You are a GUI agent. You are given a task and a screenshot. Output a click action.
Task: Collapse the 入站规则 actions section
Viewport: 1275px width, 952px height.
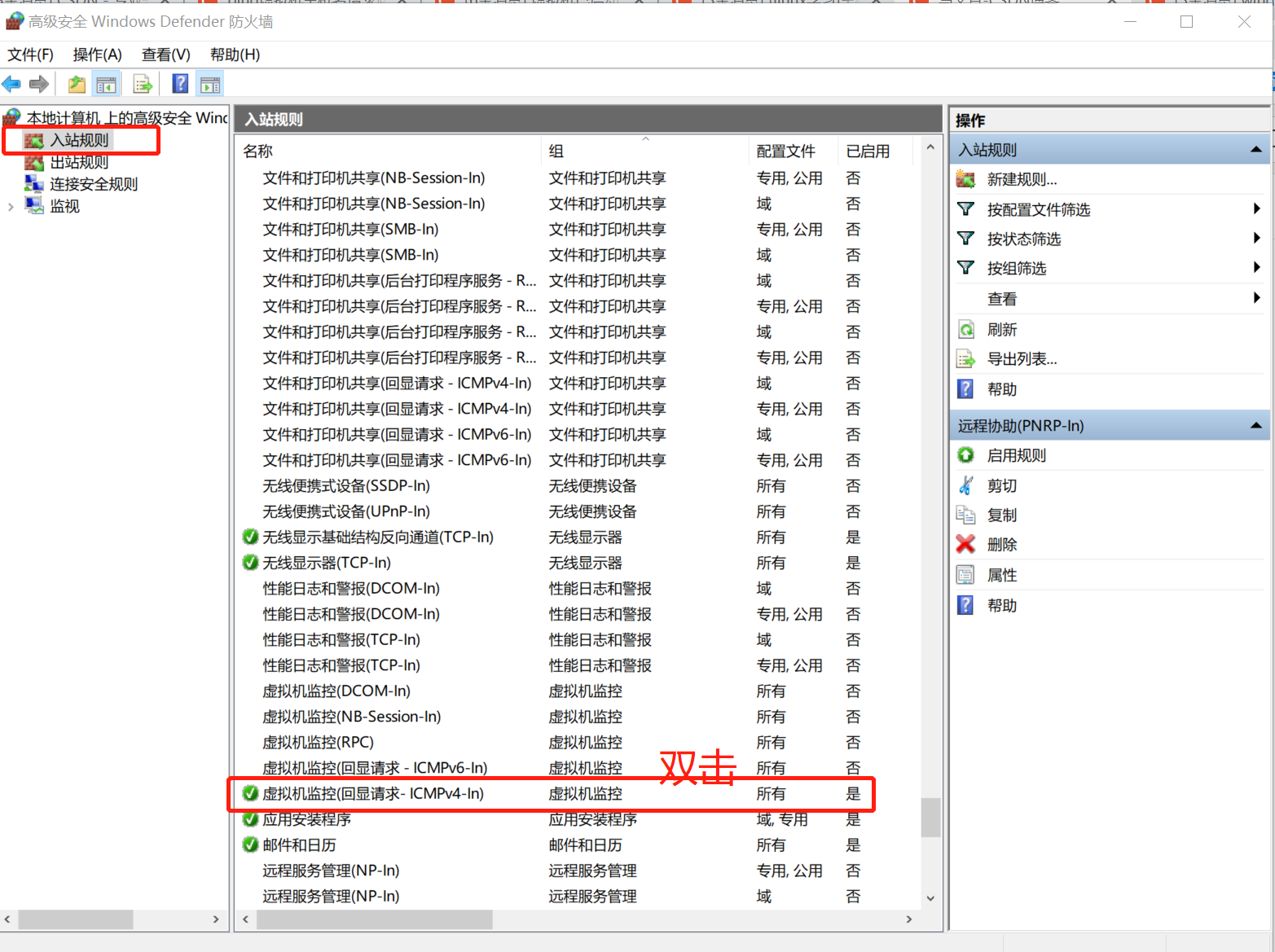point(1255,150)
